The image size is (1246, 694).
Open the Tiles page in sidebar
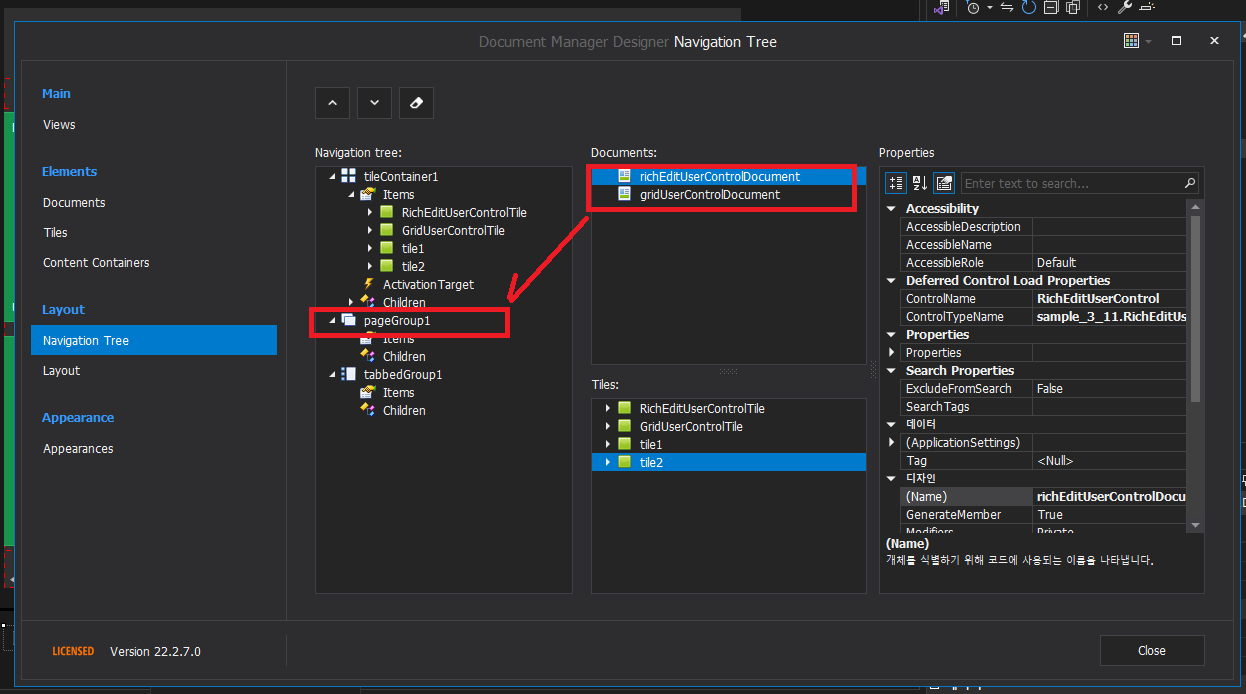pos(55,233)
